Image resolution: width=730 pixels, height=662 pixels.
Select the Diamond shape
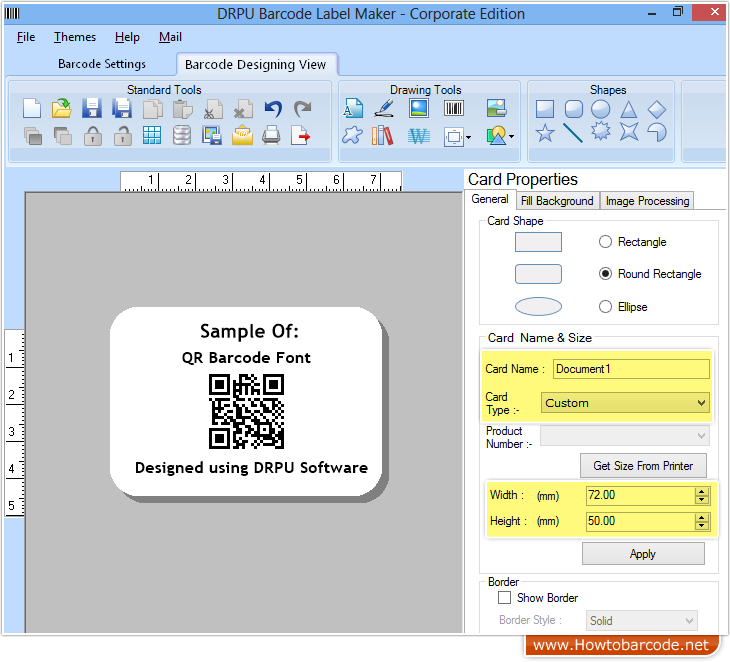[657, 109]
